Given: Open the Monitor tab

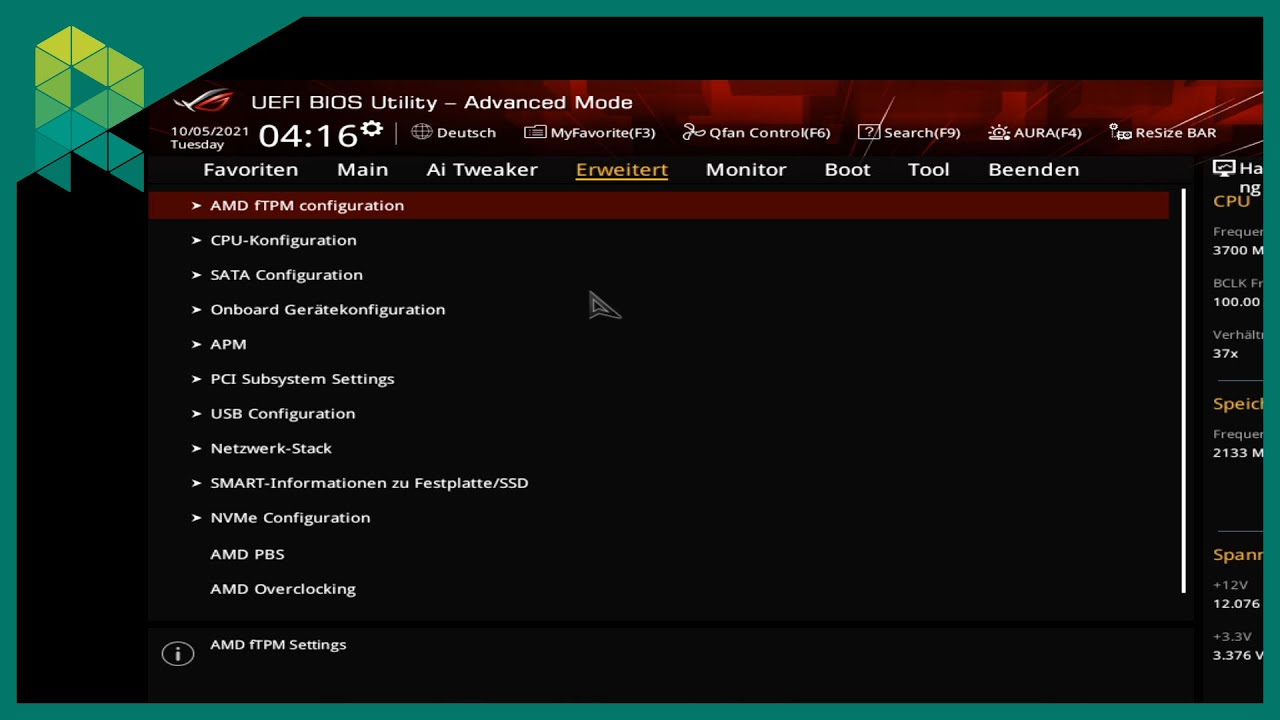Looking at the screenshot, I should click(x=746, y=169).
